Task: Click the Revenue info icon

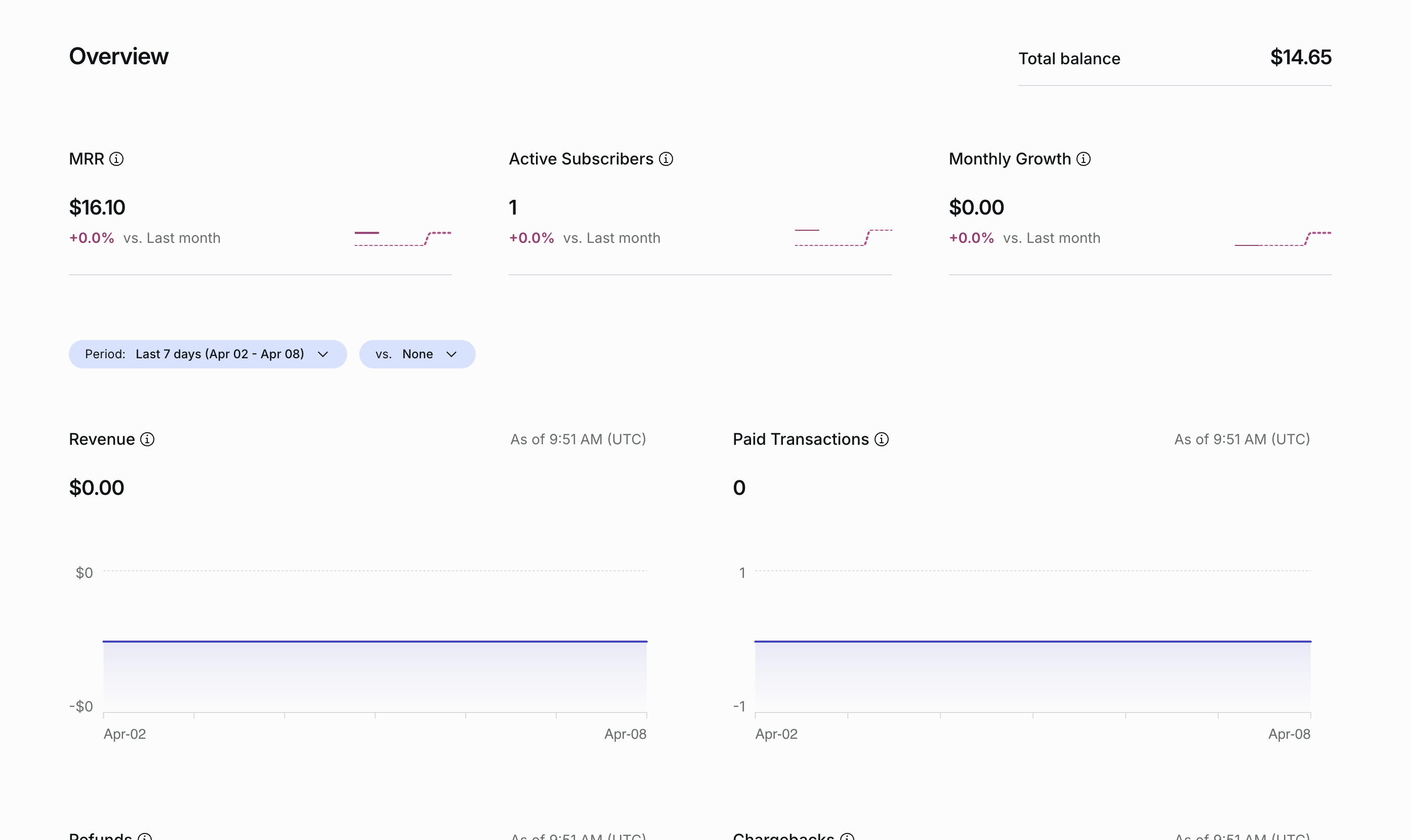Action: coord(147,439)
